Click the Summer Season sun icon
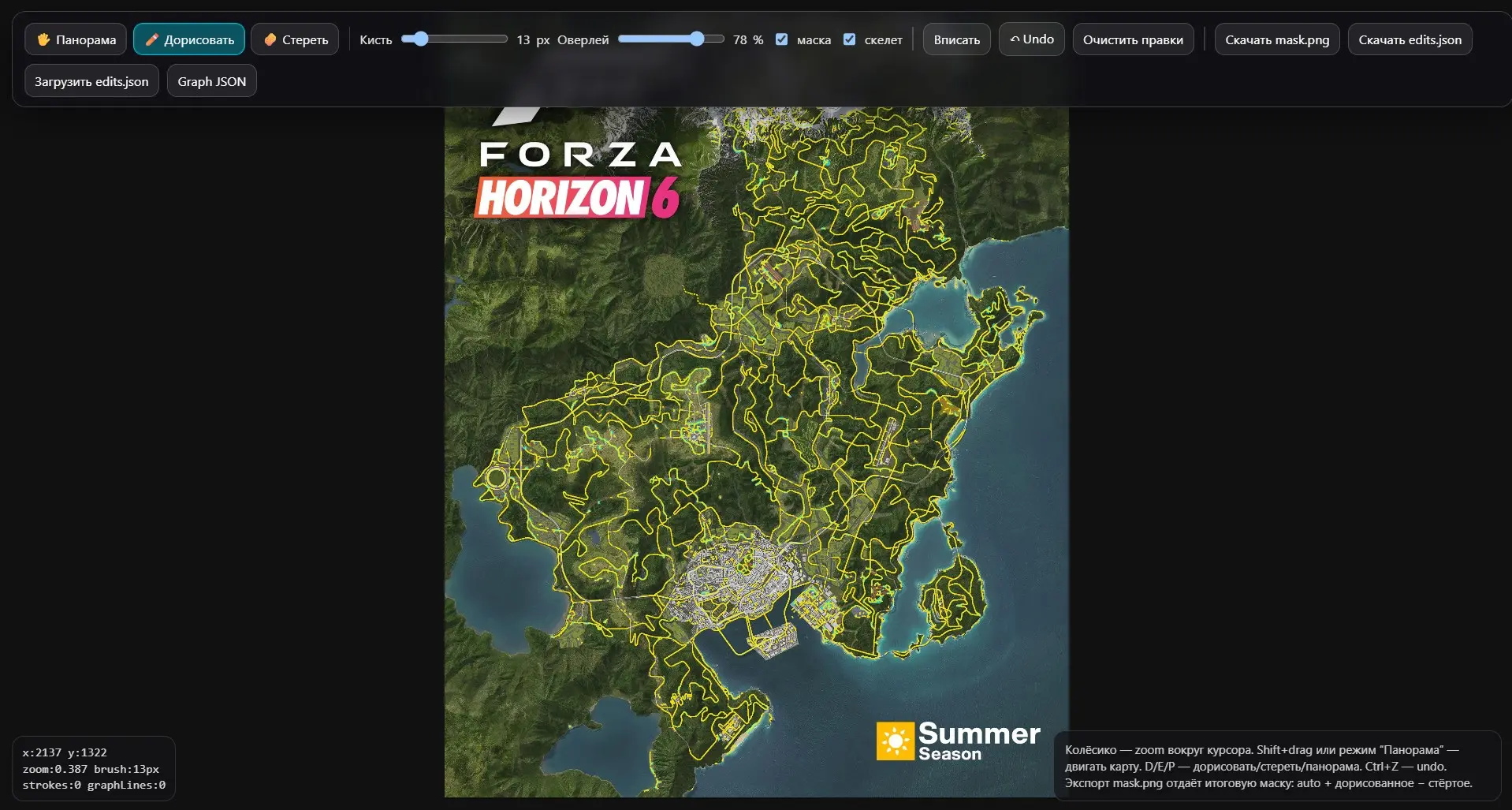Screen dimensions: 1512x810 pyautogui.click(x=896, y=741)
